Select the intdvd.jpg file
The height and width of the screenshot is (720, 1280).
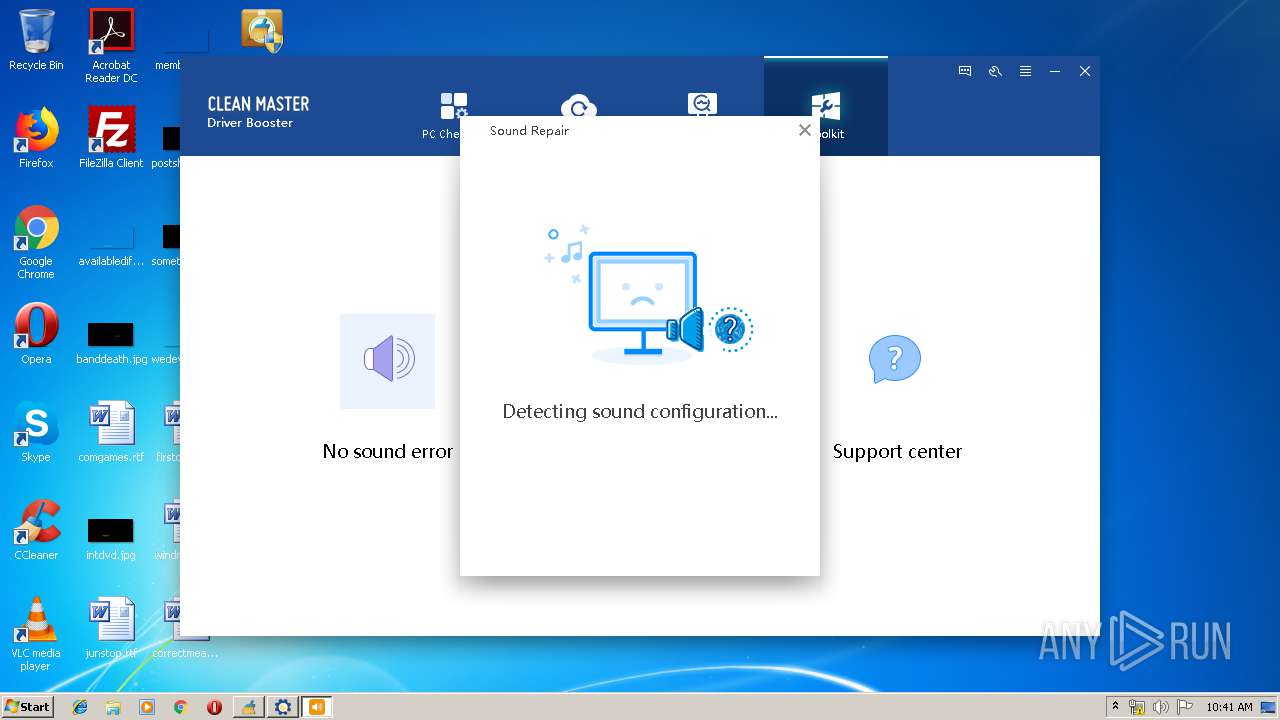(111, 538)
